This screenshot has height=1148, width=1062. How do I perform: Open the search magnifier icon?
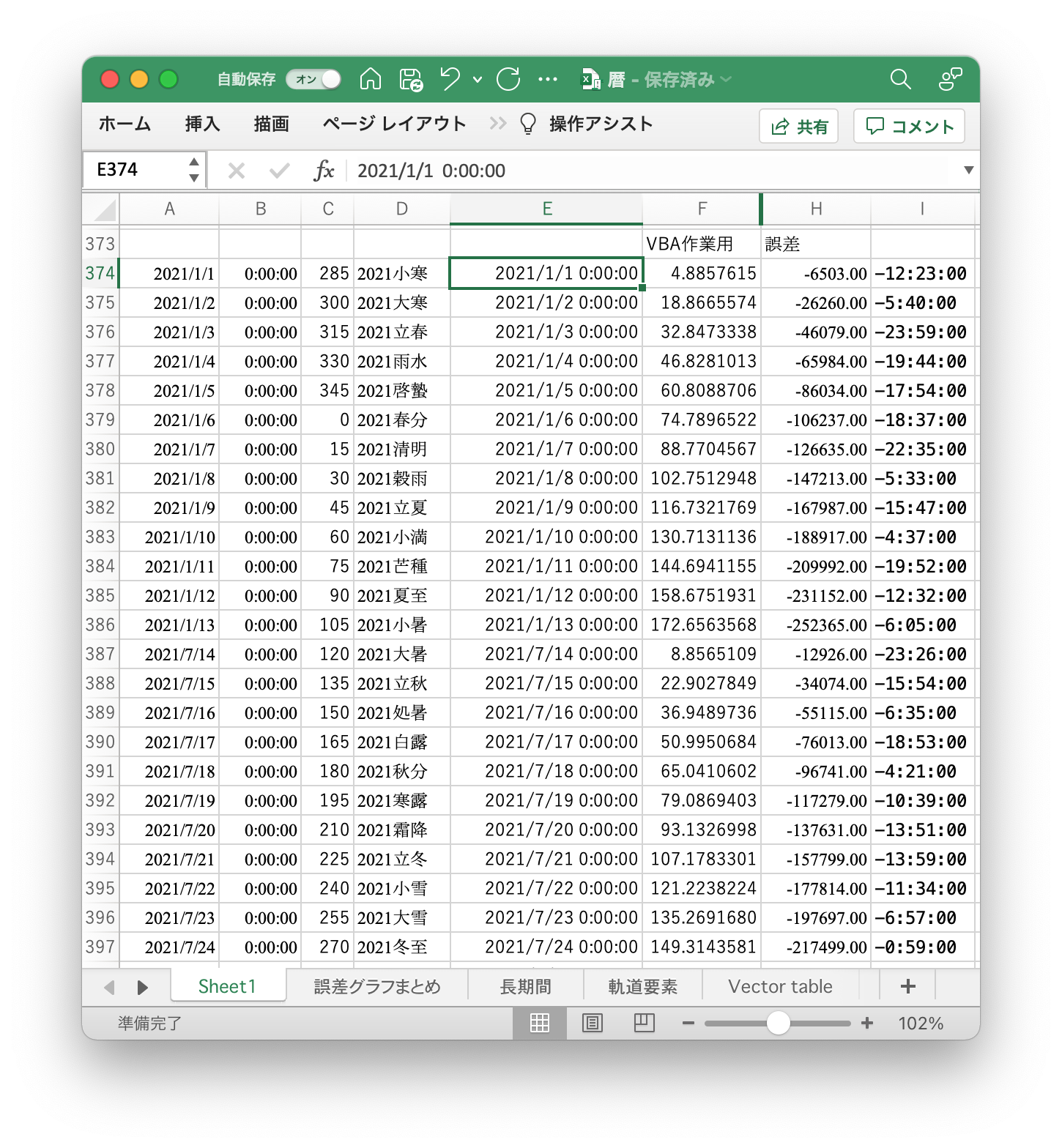point(900,79)
